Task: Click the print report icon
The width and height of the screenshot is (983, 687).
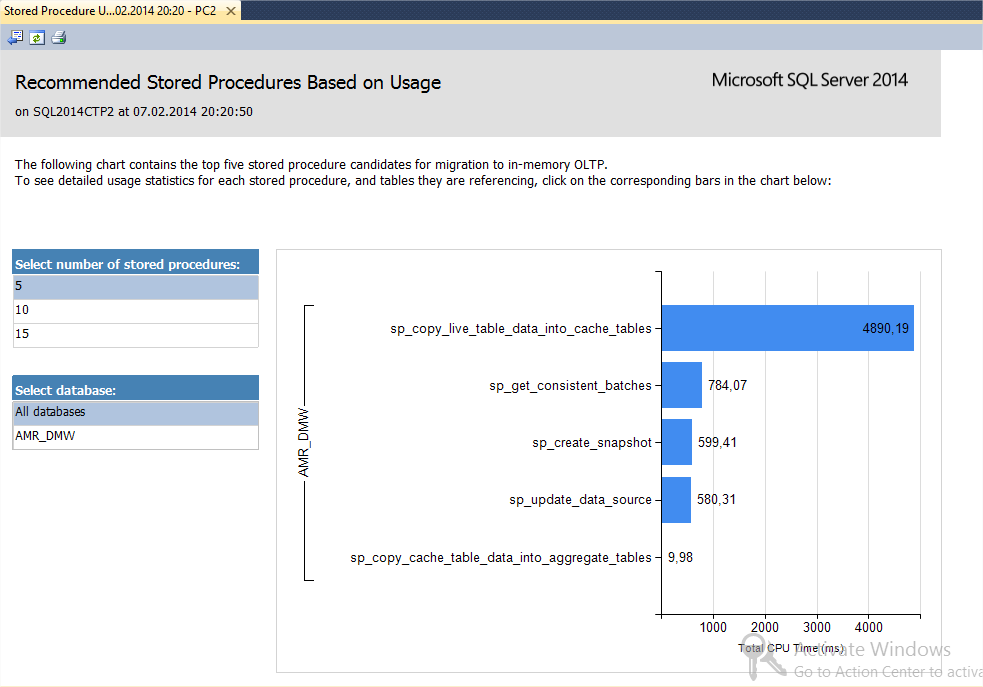Action: tap(59, 38)
